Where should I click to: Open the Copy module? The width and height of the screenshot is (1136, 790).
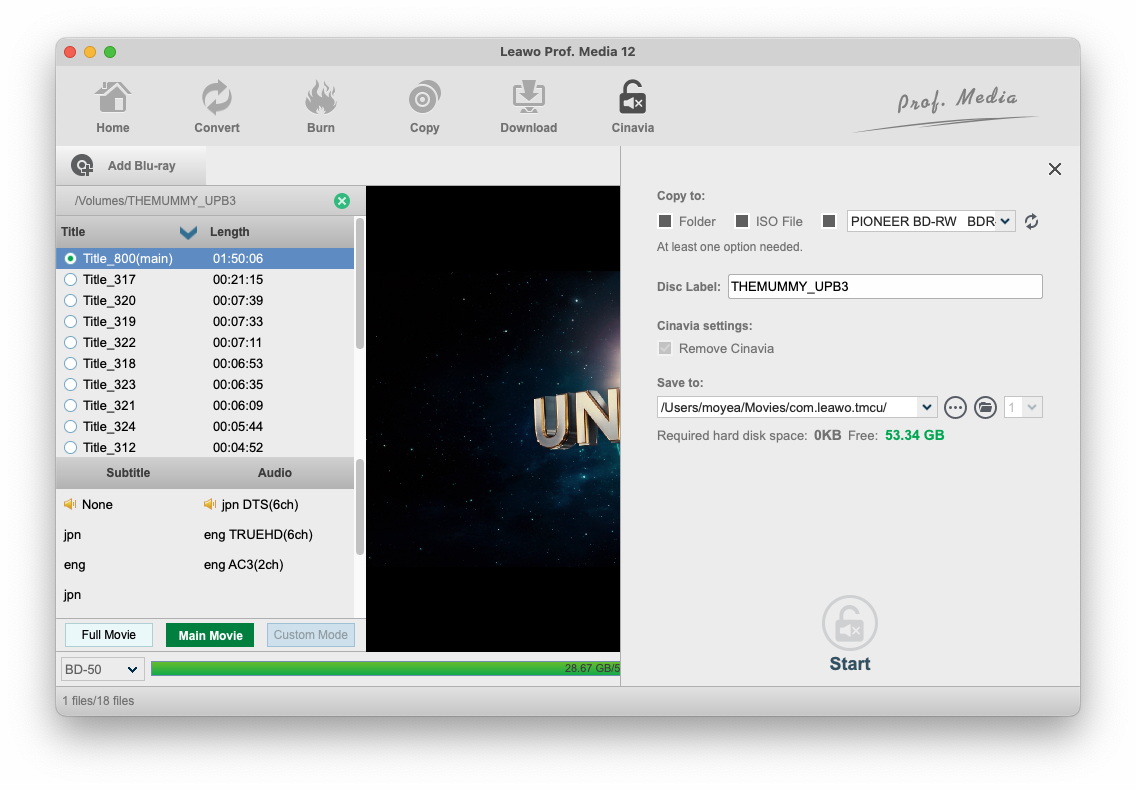425,100
